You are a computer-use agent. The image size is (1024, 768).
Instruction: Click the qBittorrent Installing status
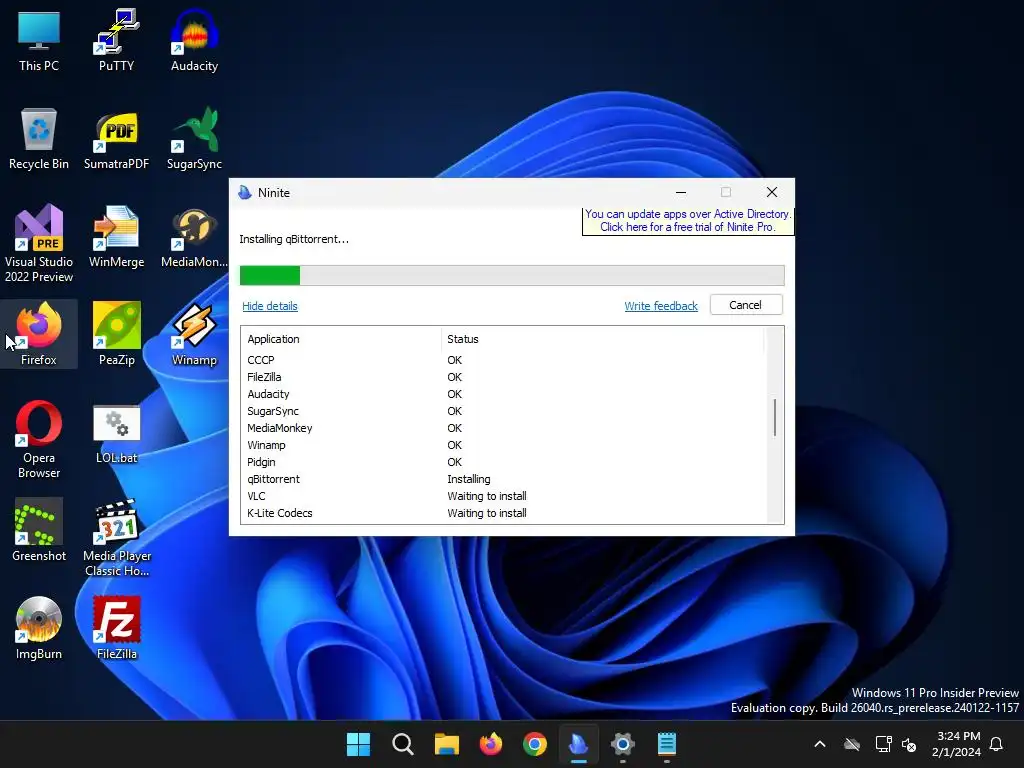pos(469,479)
